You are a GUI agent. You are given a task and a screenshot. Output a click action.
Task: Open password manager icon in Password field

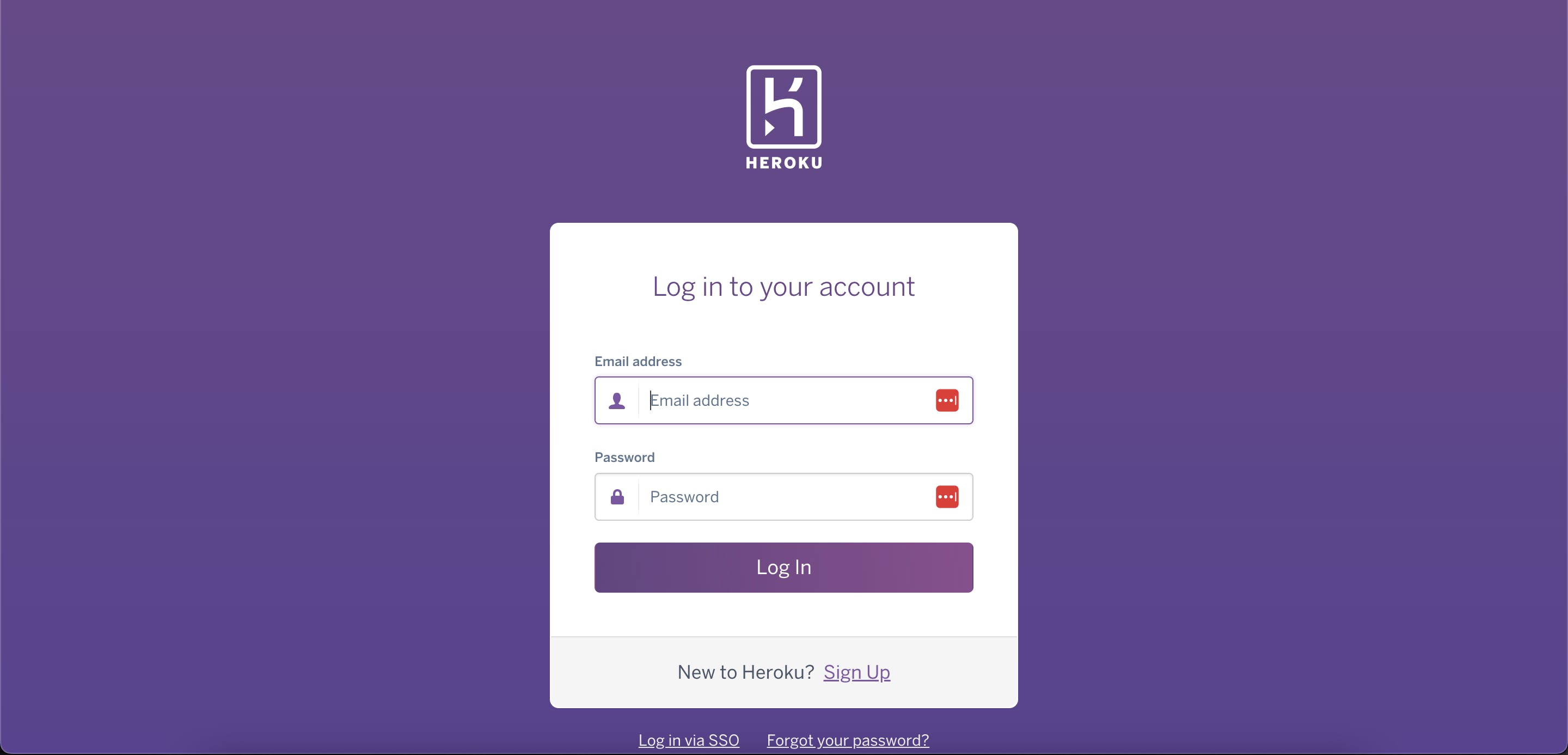[x=947, y=497]
